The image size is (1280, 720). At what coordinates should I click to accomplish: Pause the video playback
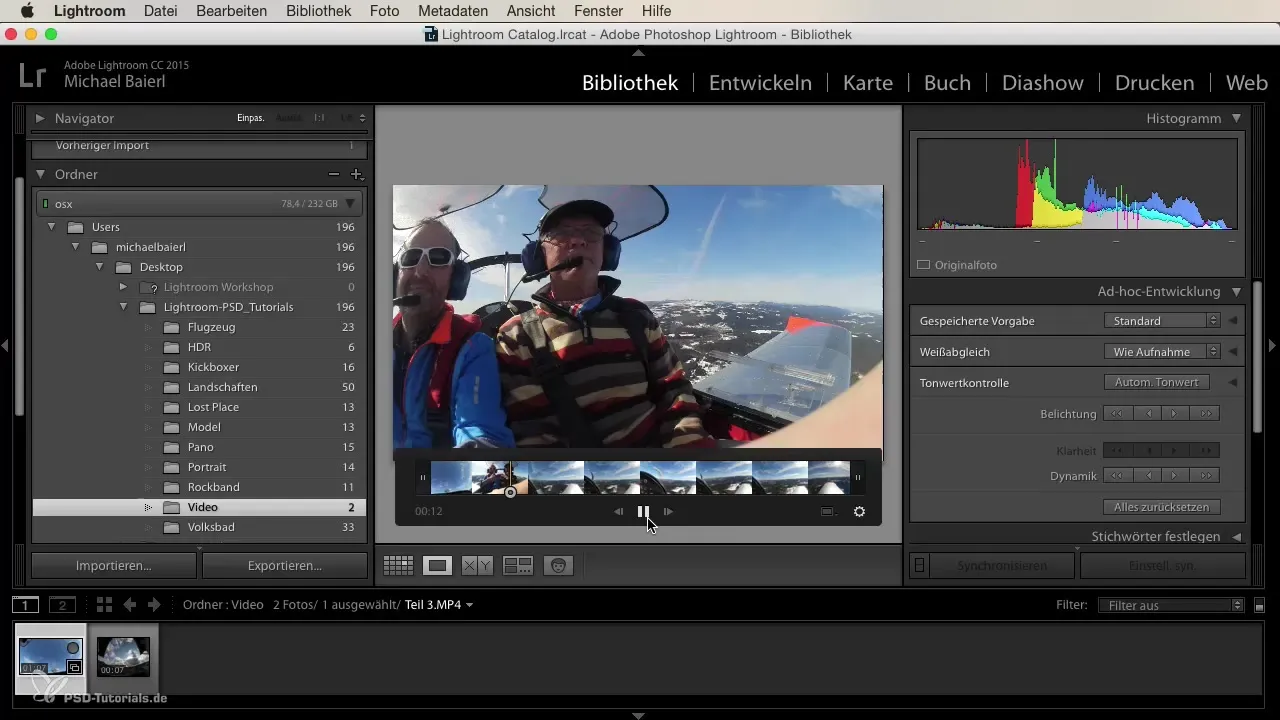point(643,511)
